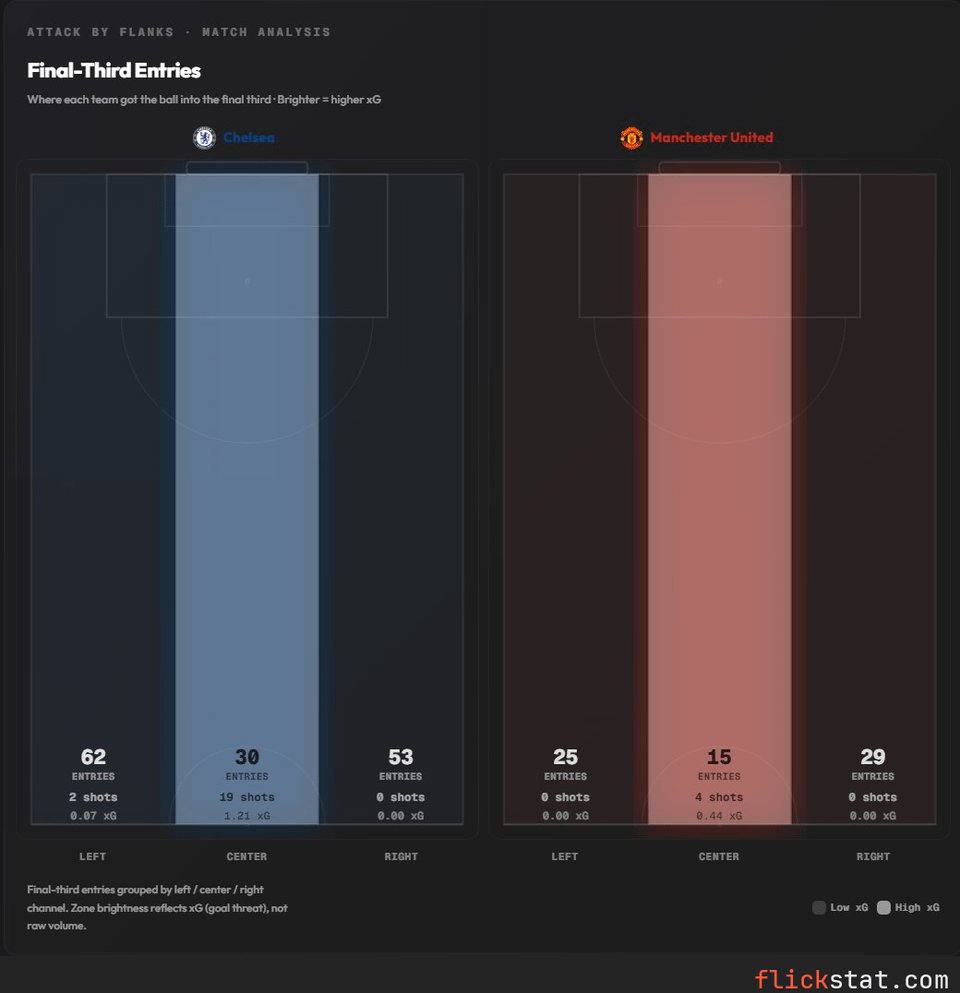Click the High xG legend swatch
This screenshot has width=960, height=993.
[x=884, y=907]
